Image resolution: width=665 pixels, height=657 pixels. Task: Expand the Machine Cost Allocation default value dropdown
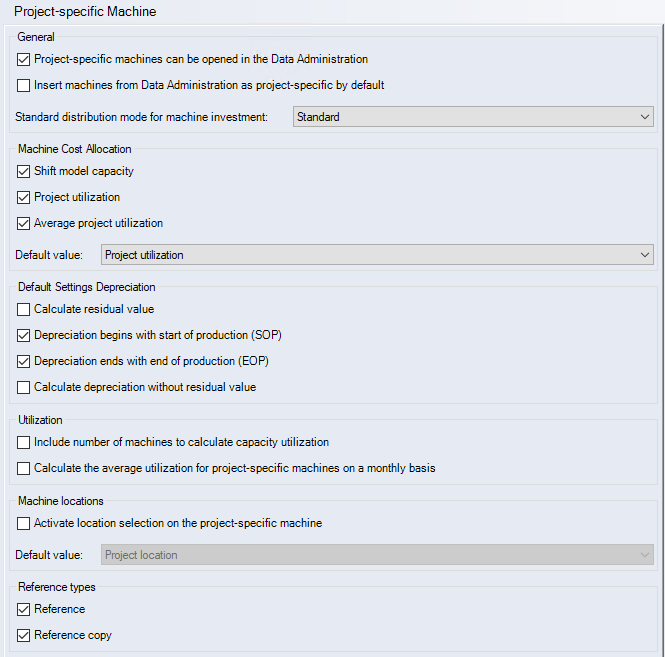click(377, 255)
